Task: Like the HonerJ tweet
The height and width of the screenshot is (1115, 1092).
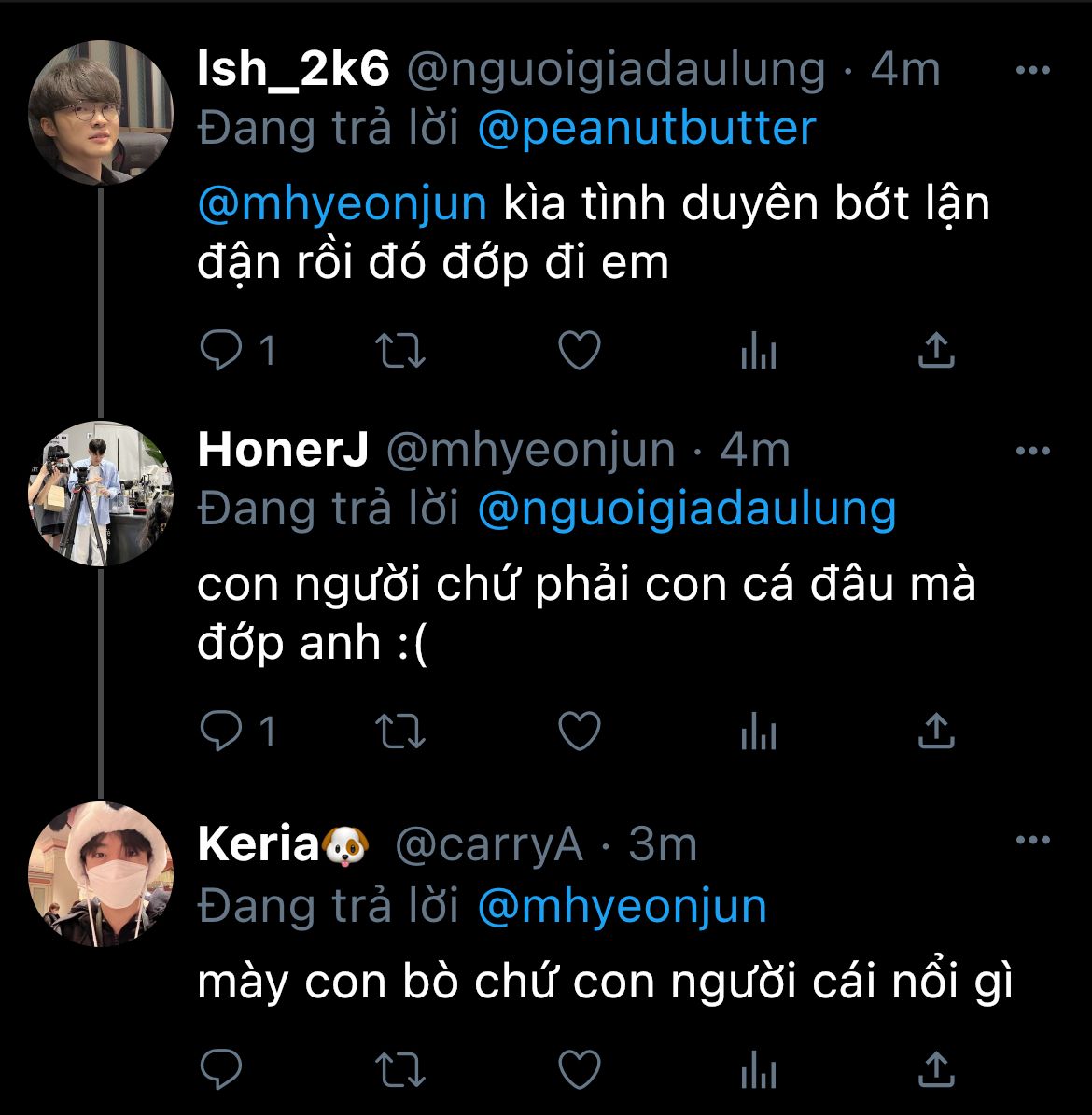Action: (x=579, y=732)
